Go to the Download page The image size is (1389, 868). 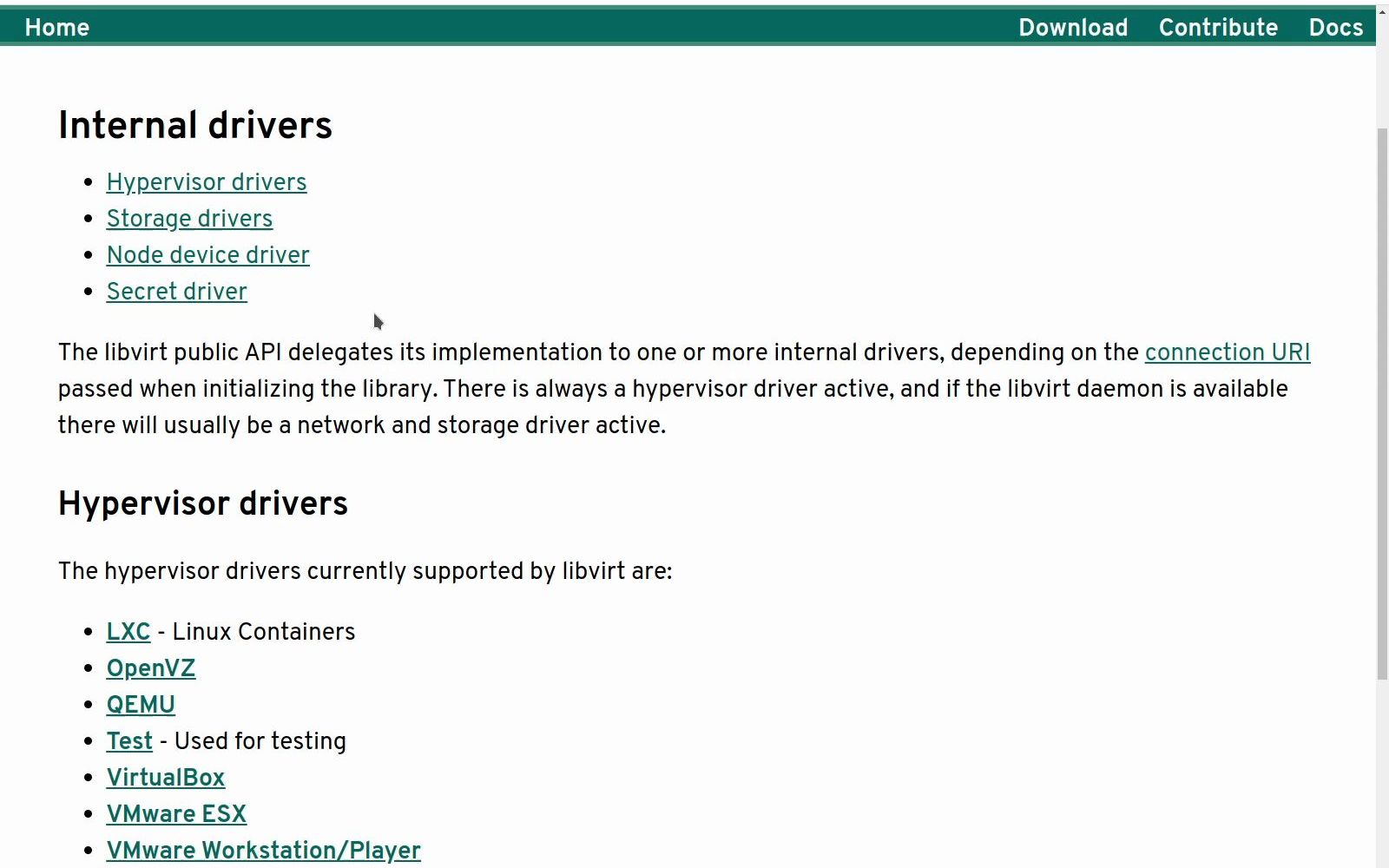click(1073, 27)
